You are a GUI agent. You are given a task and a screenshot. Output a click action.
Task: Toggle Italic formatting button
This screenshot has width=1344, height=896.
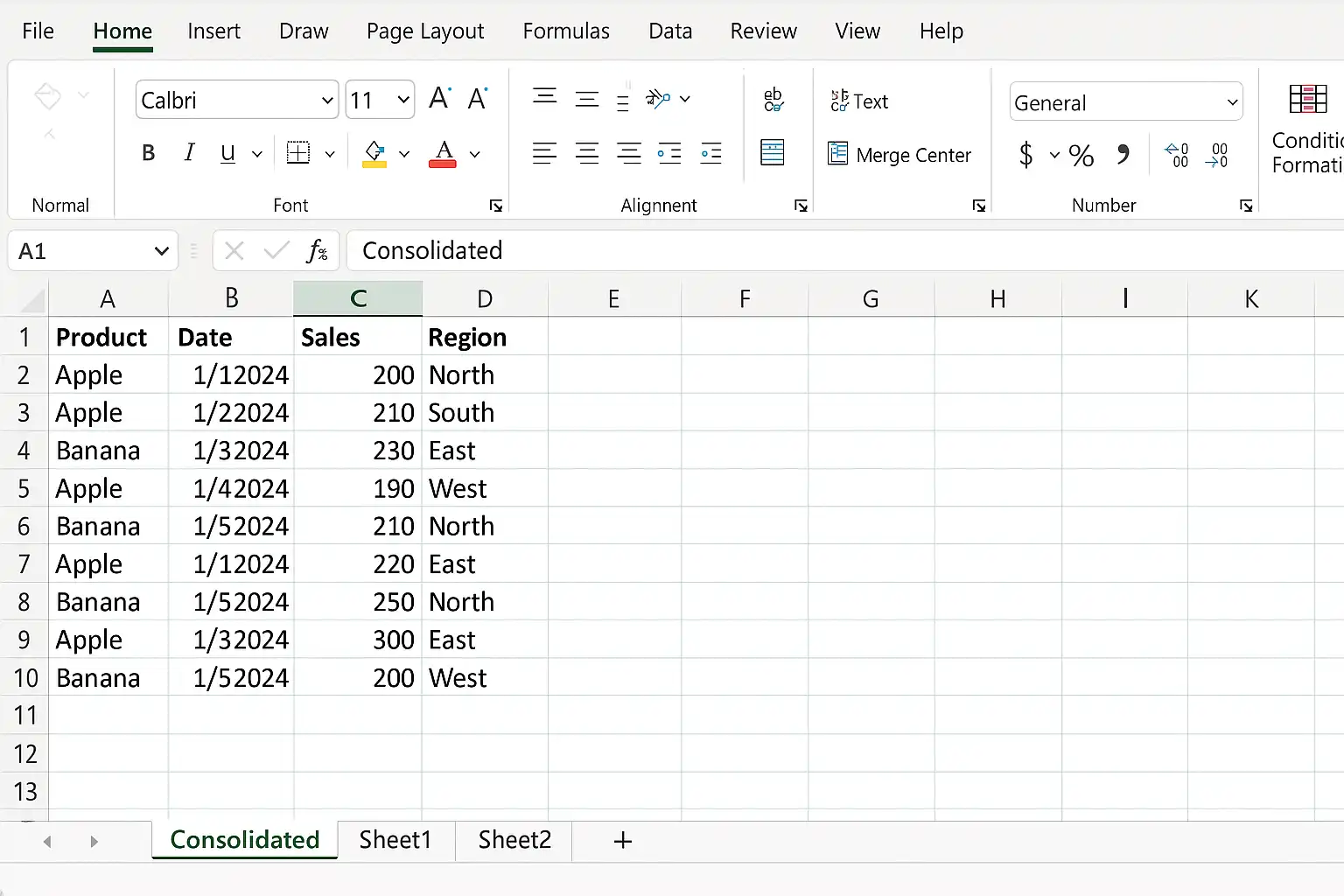point(189,153)
